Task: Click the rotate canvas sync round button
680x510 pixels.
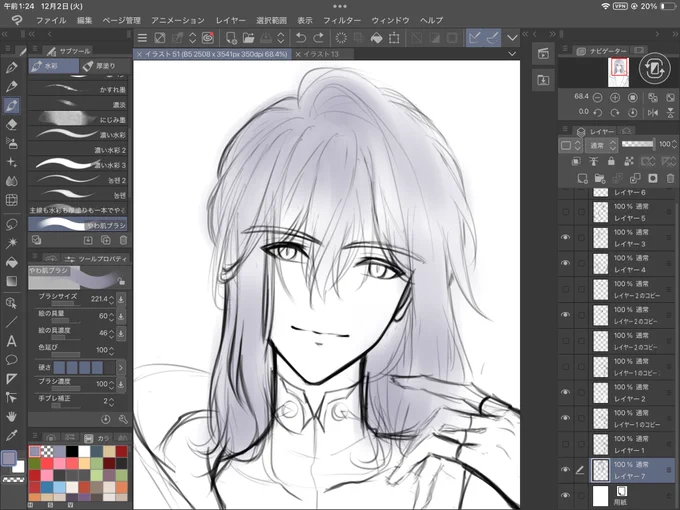Action: click(x=654, y=69)
